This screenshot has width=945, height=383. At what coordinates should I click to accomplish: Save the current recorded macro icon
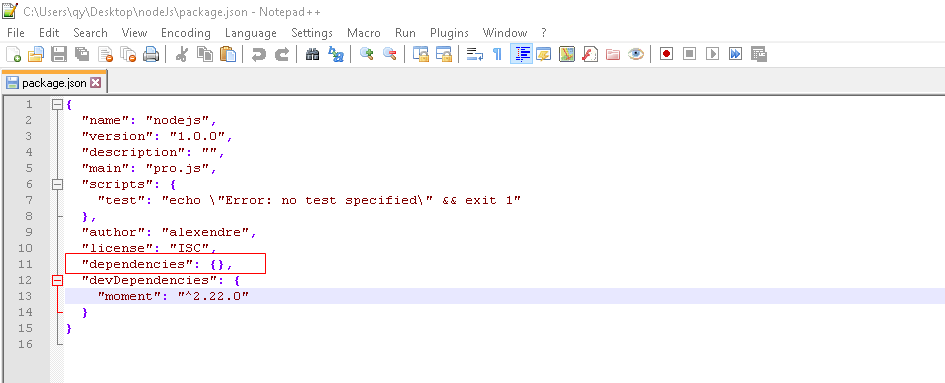758,54
